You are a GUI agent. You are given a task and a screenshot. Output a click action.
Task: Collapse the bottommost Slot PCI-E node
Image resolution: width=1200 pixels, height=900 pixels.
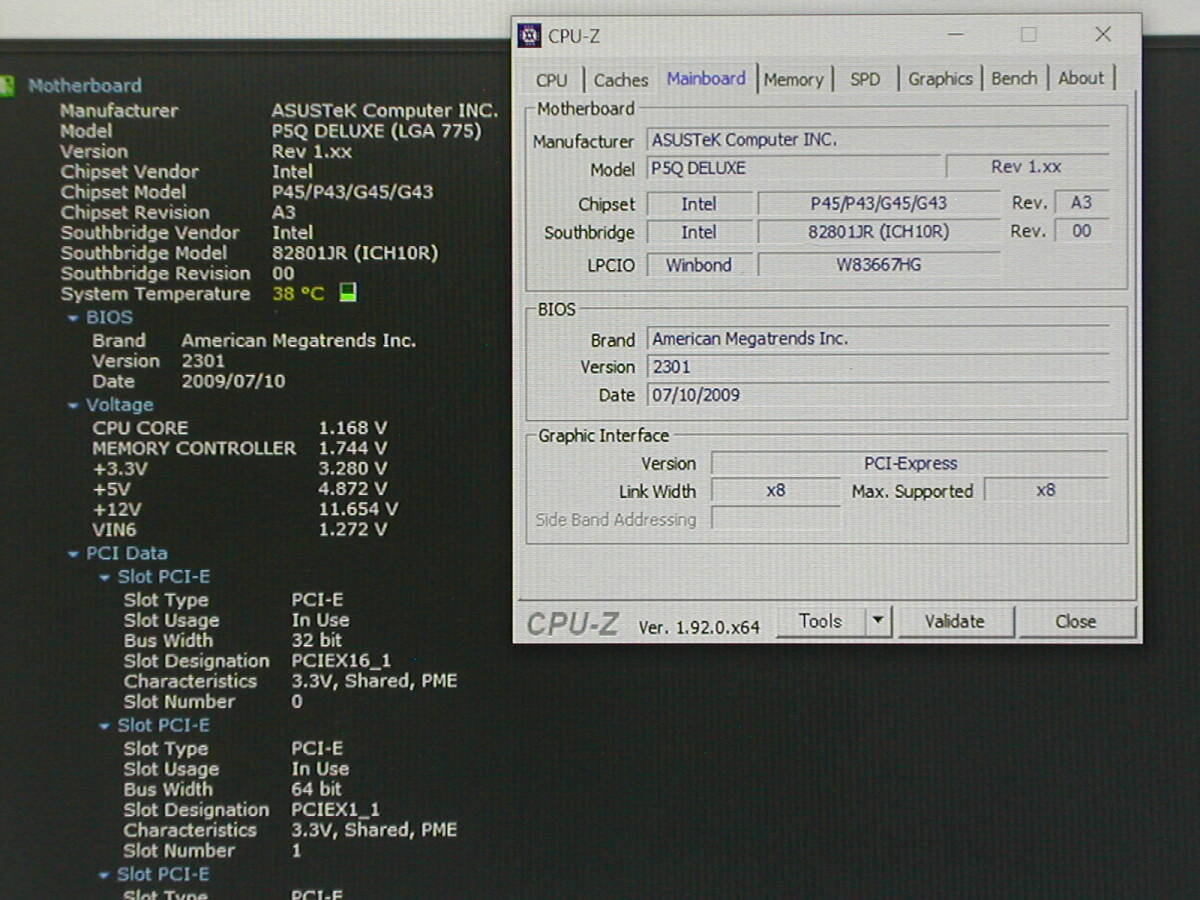click(105, 876)
